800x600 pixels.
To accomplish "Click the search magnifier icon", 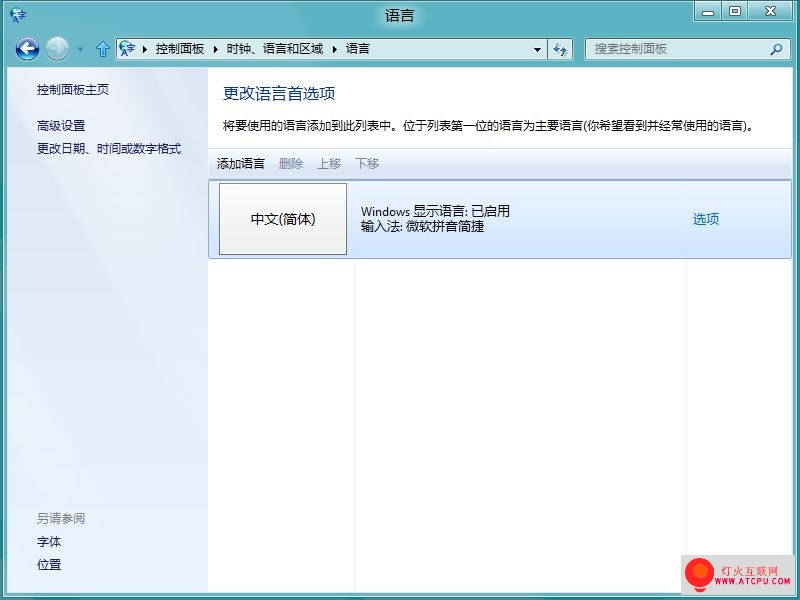I will pyautogui.click(x=776, y=49).
